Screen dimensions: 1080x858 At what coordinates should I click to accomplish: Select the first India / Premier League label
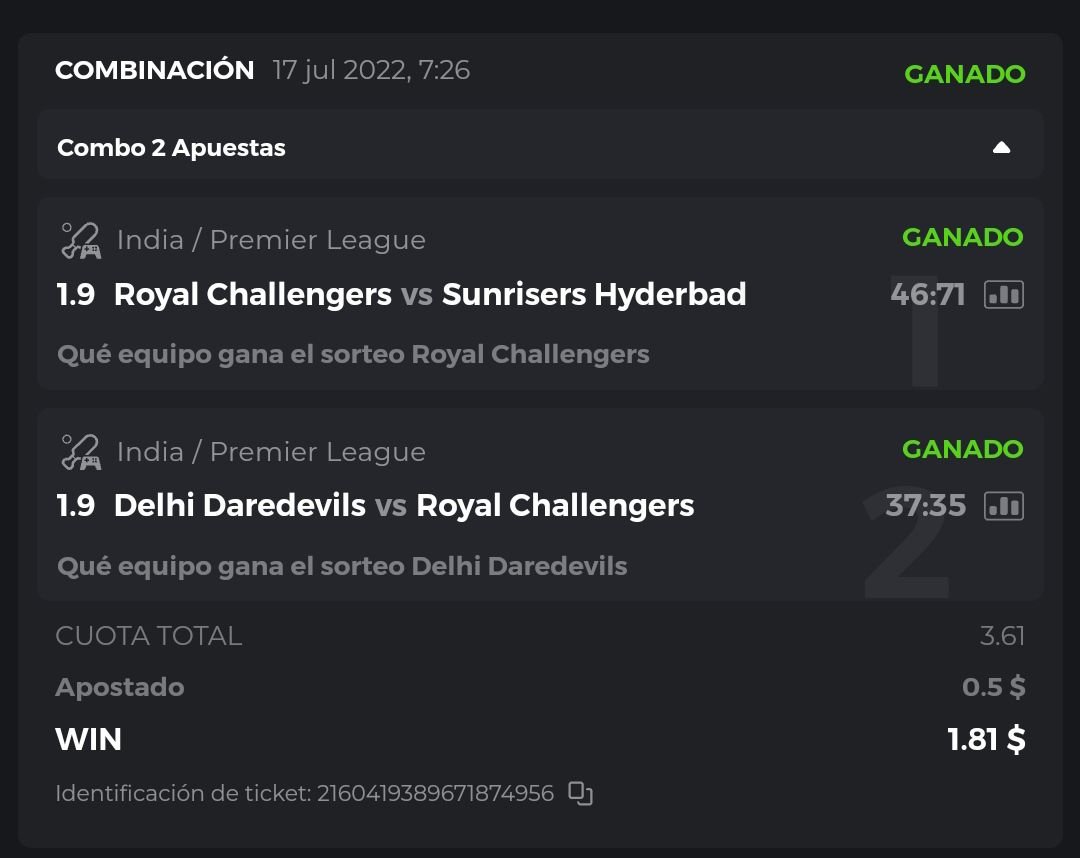pos(271,241)
